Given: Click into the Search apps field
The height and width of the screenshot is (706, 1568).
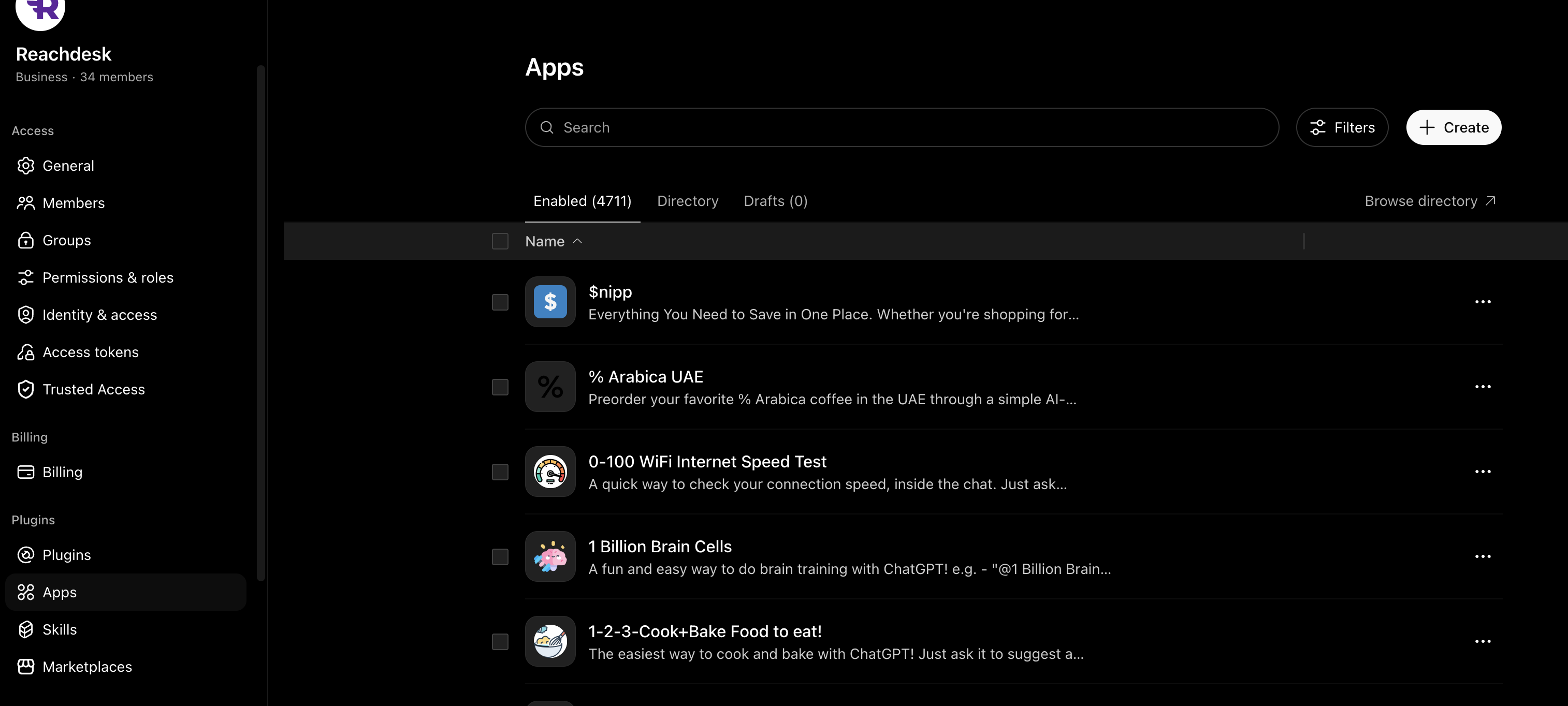Looking at the screenshot, I should click(x=902, y=128).
